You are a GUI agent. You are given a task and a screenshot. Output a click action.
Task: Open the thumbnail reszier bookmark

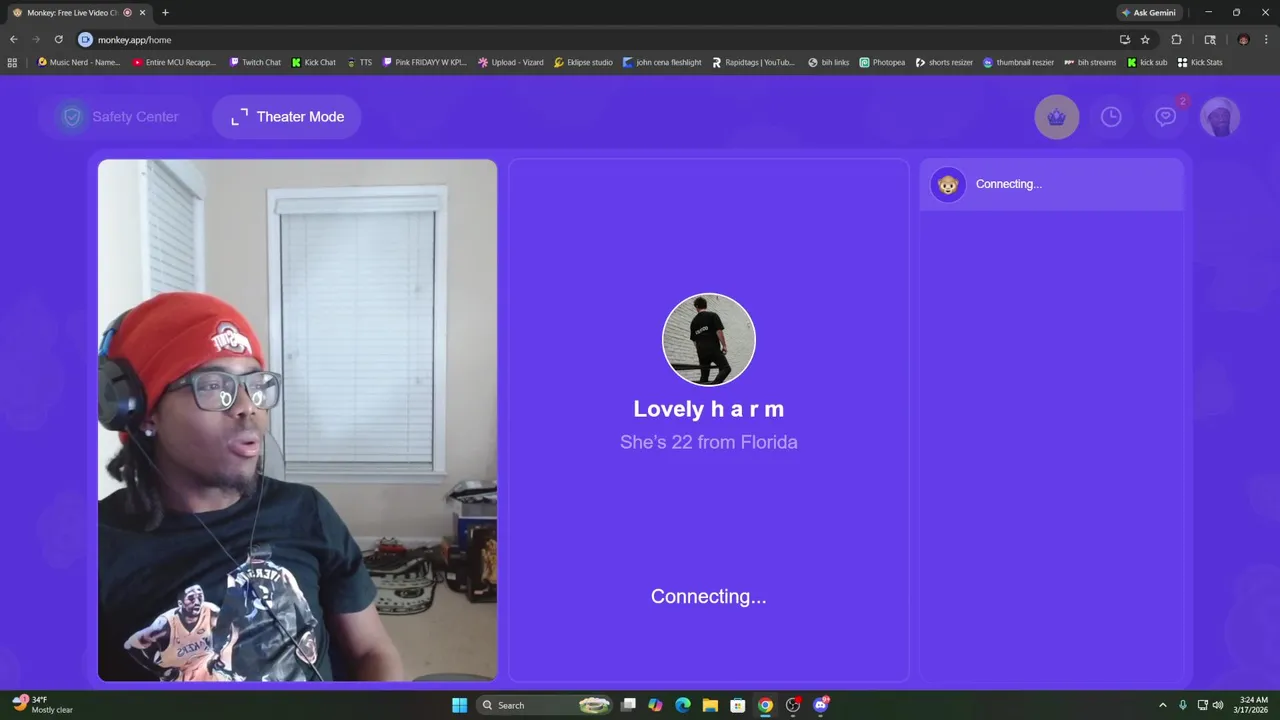1019,62
